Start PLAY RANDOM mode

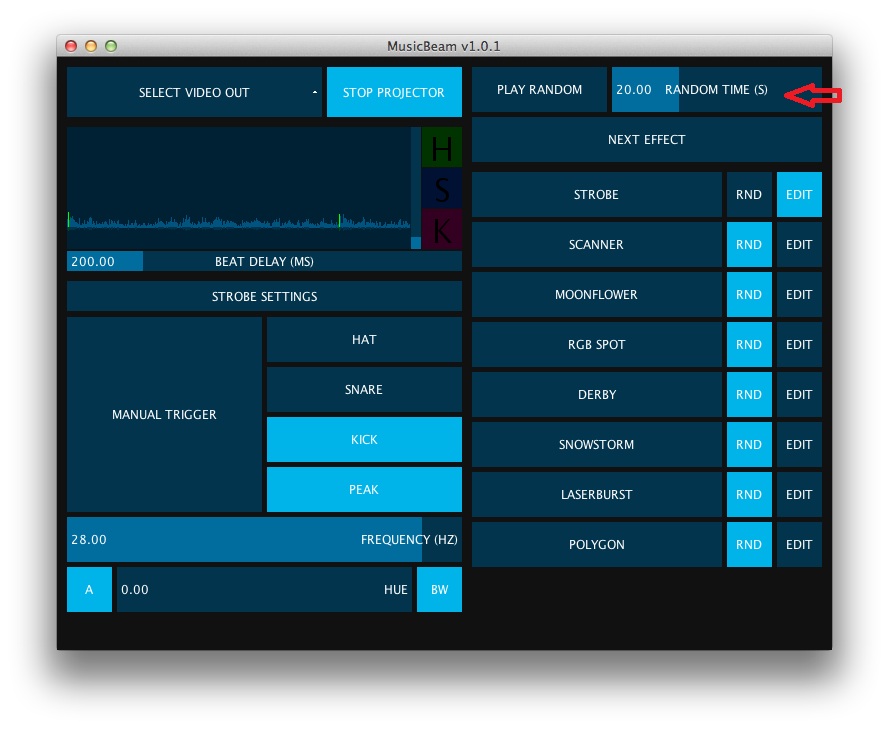[x=539, y=89]
